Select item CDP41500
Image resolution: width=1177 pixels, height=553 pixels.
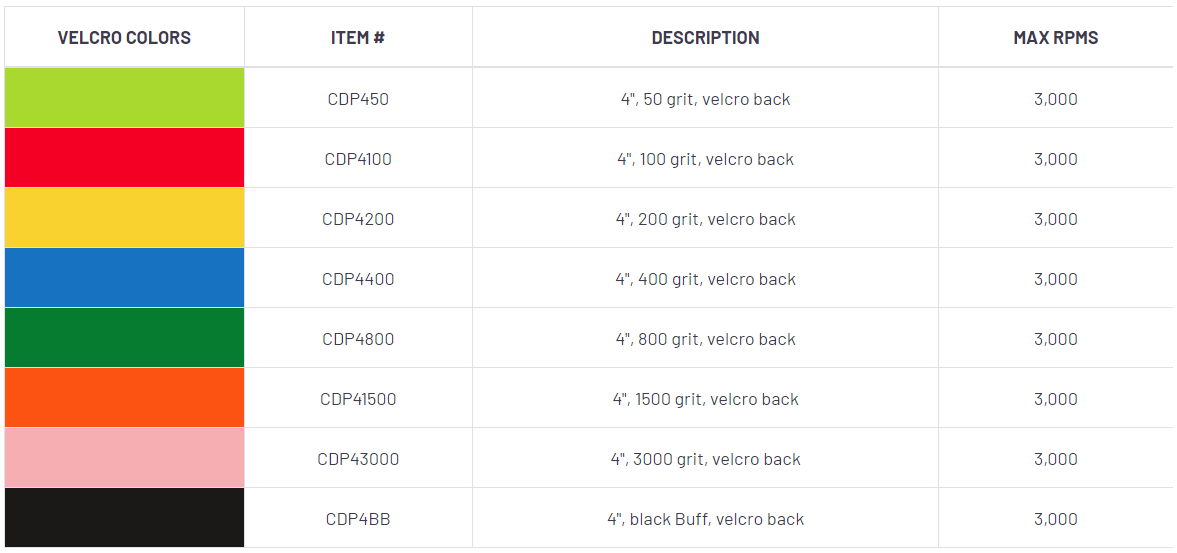358,399
